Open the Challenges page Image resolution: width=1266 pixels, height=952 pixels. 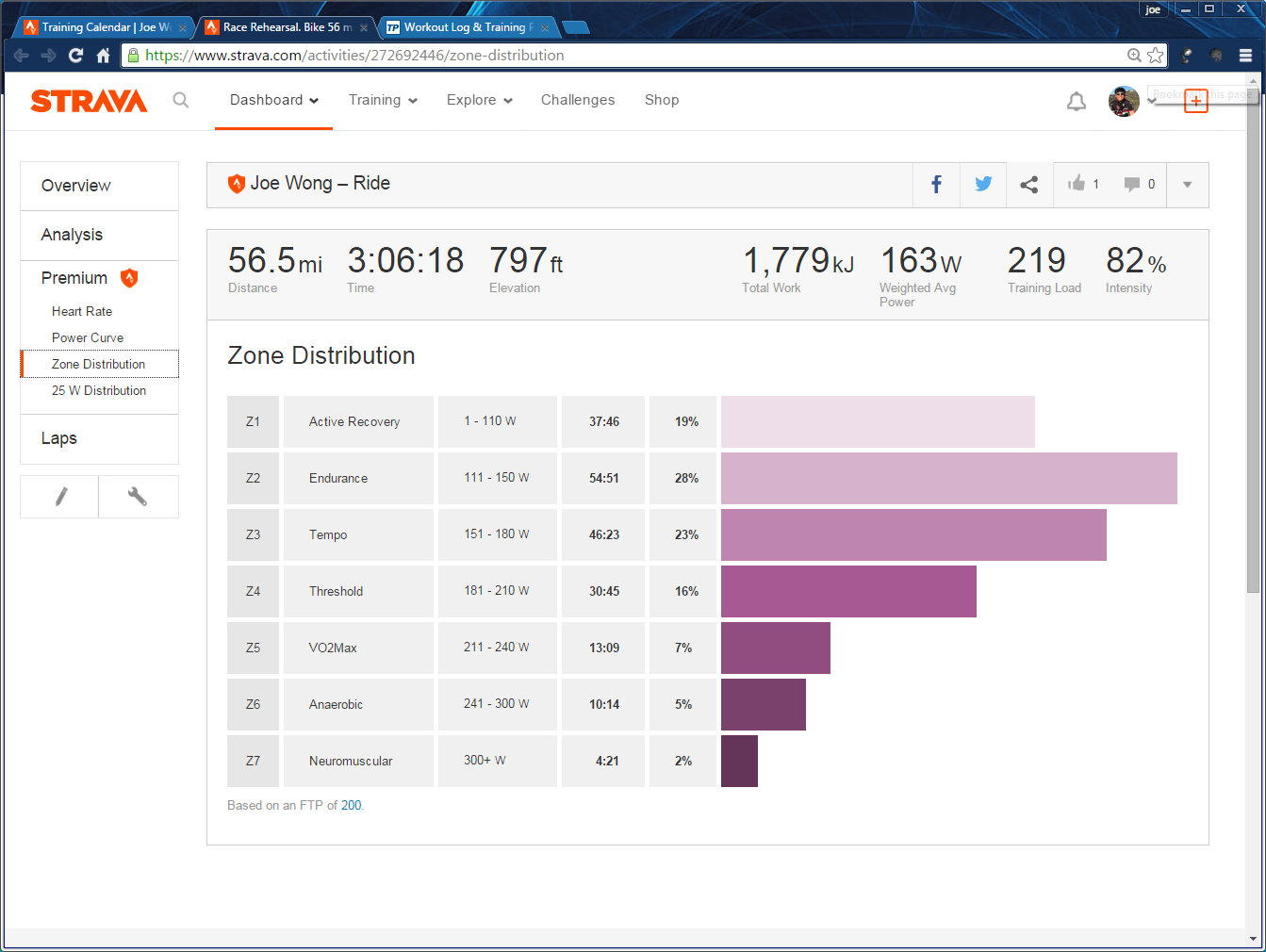click(x=577, y=100)
